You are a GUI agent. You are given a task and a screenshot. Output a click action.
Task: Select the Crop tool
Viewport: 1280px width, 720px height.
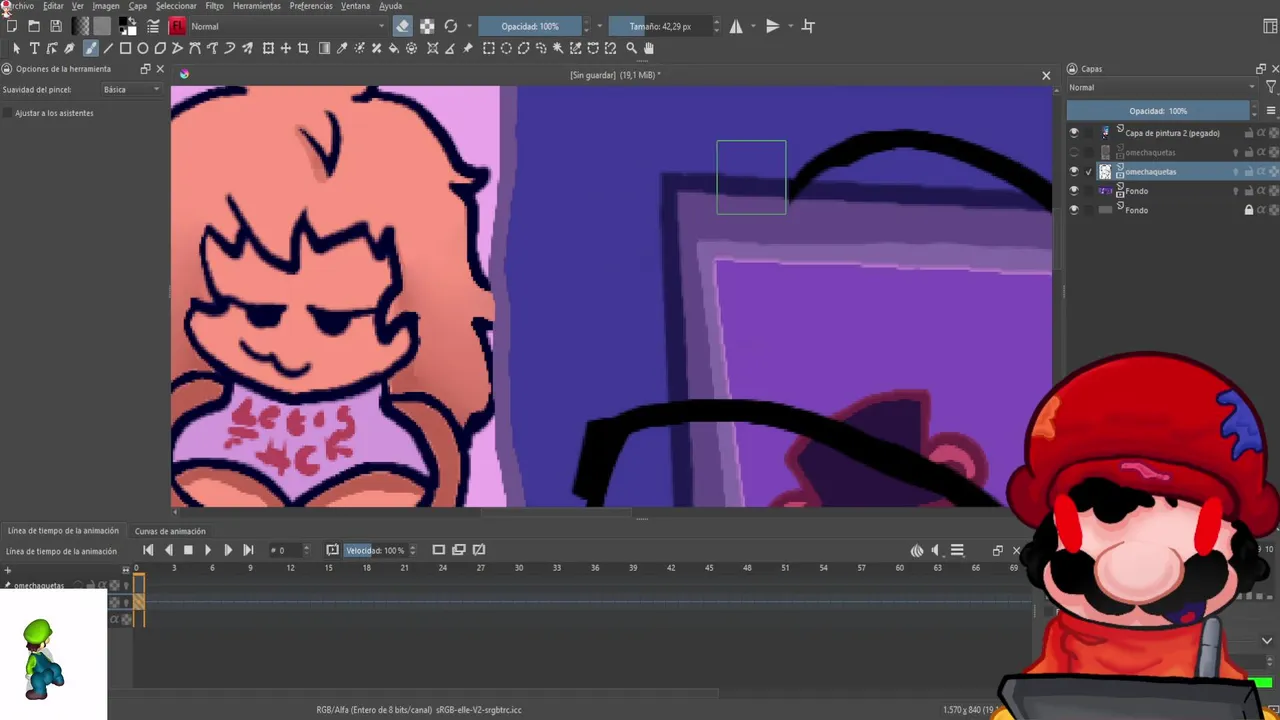coord(303,48)
